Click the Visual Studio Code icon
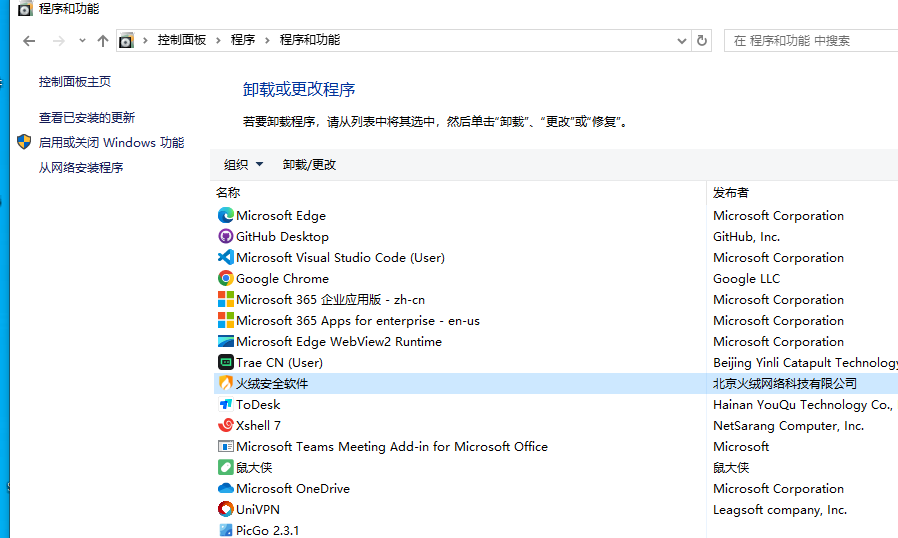This screenshot has height=538, width=898. pos(226,257)
